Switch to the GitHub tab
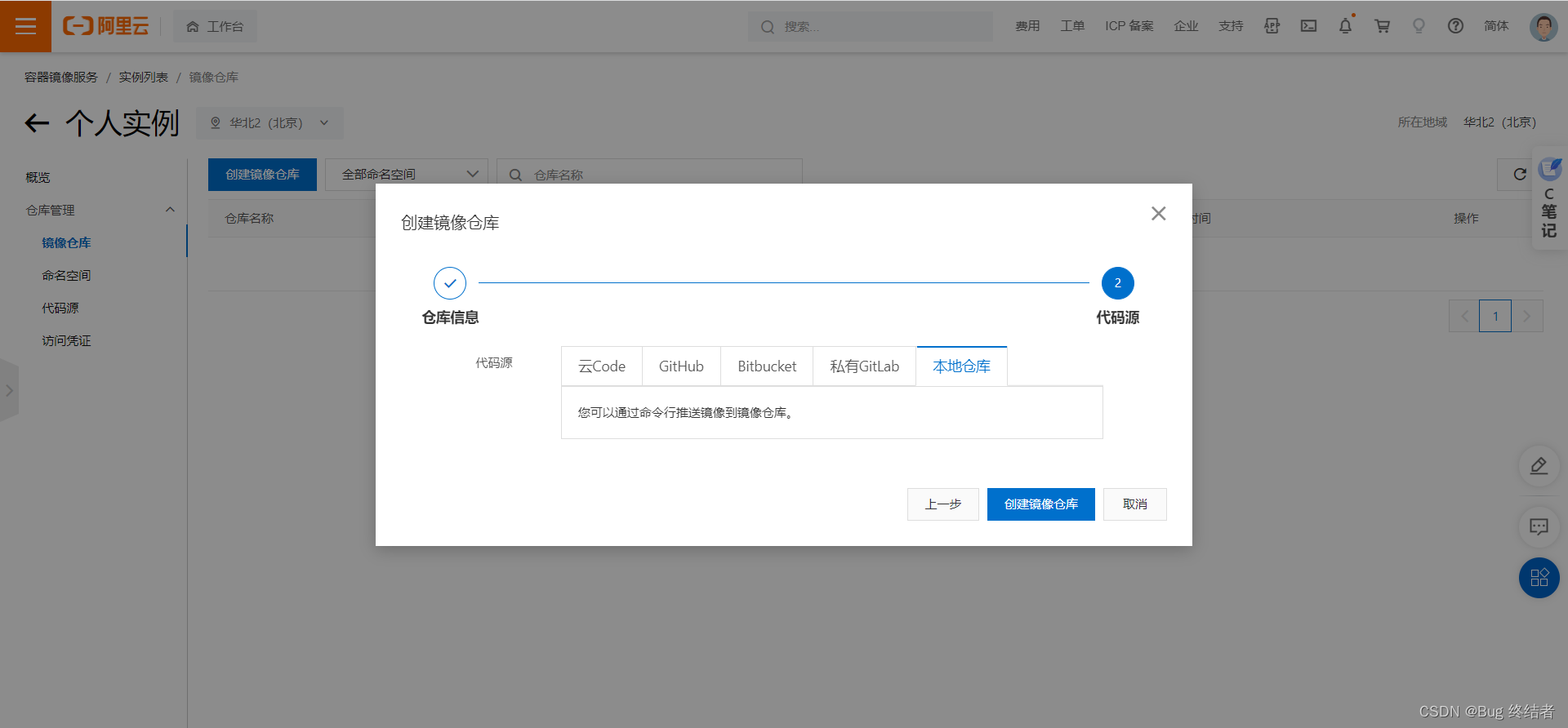Image resolution: width=1568 pixels, height=728 pixels. click(x=681, y=366)
